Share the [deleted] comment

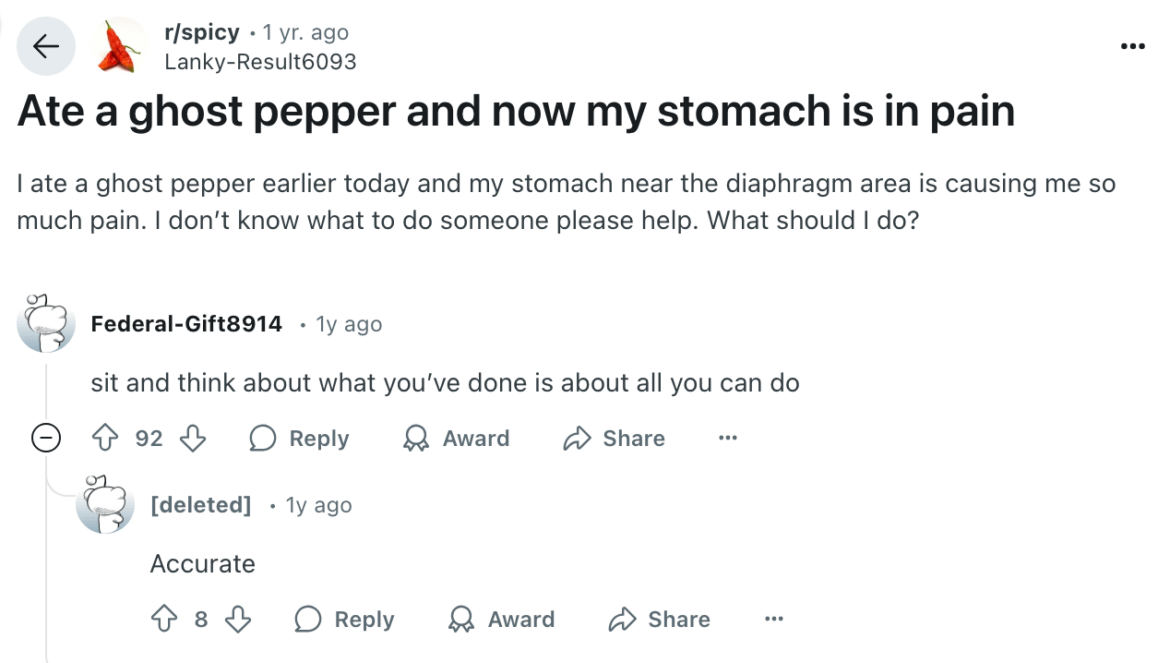pyautogui.click(x=658, y=619)
